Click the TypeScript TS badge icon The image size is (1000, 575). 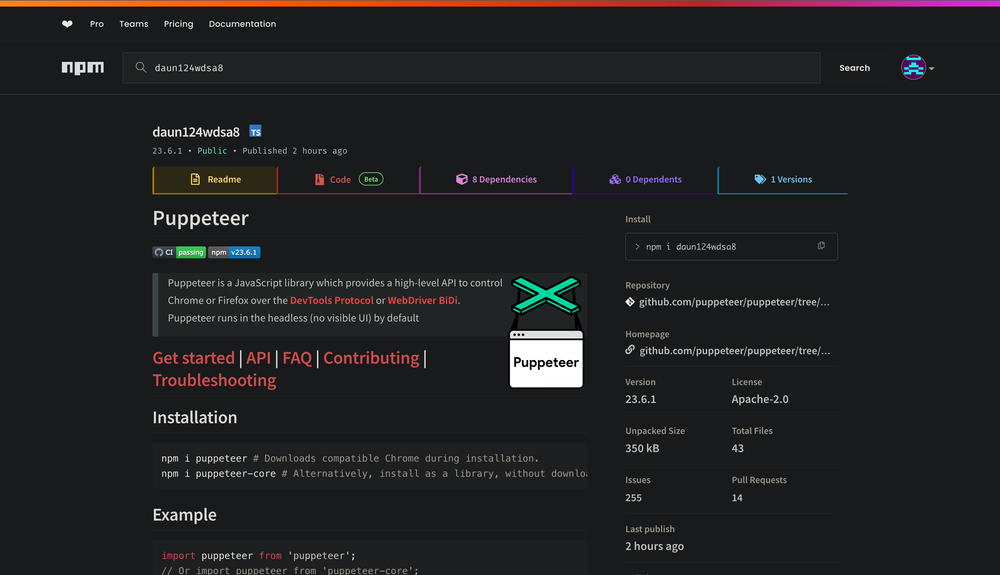255,131
